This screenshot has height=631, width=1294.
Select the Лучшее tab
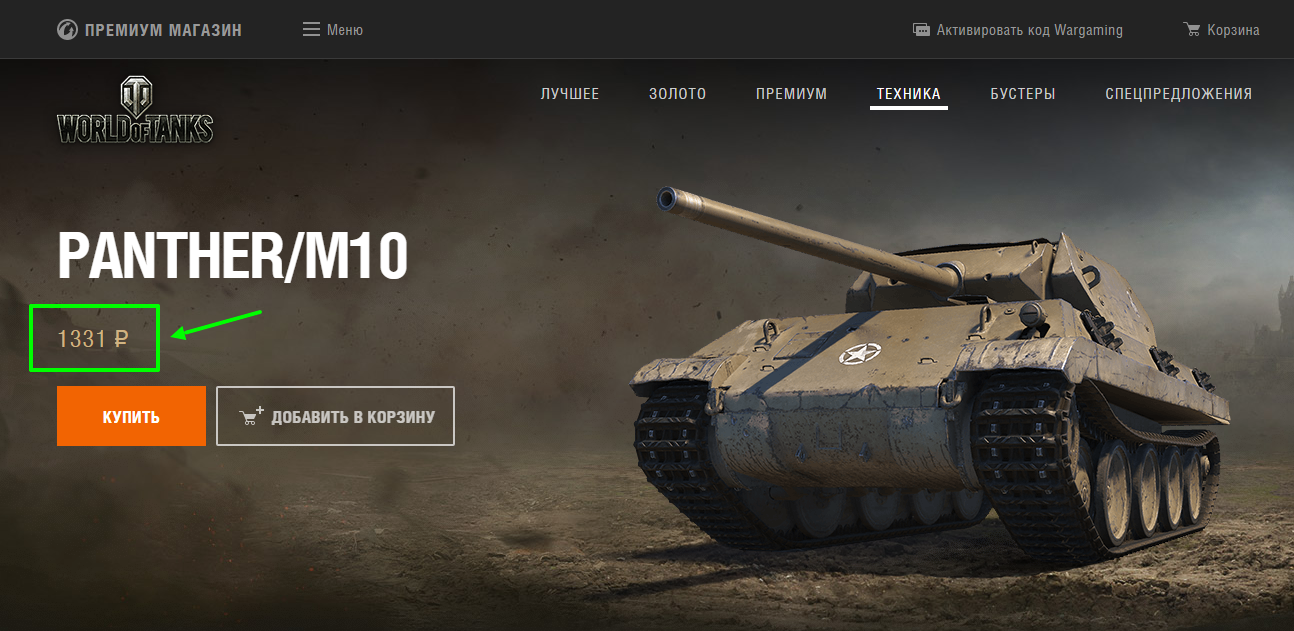click(x=570, y=94)
